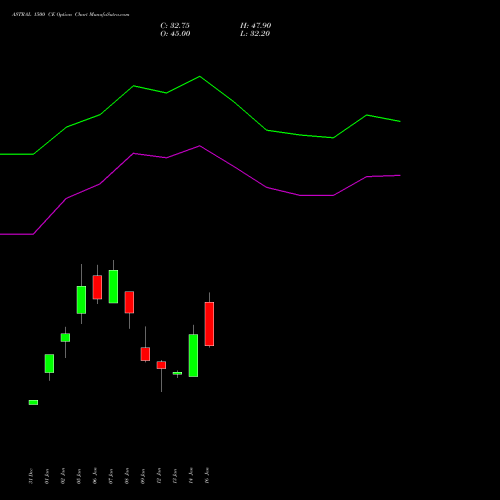Viewport: 500px width, 500px height.
Task: Click the 03 Jan date label
Action: (x=79, y=476)
